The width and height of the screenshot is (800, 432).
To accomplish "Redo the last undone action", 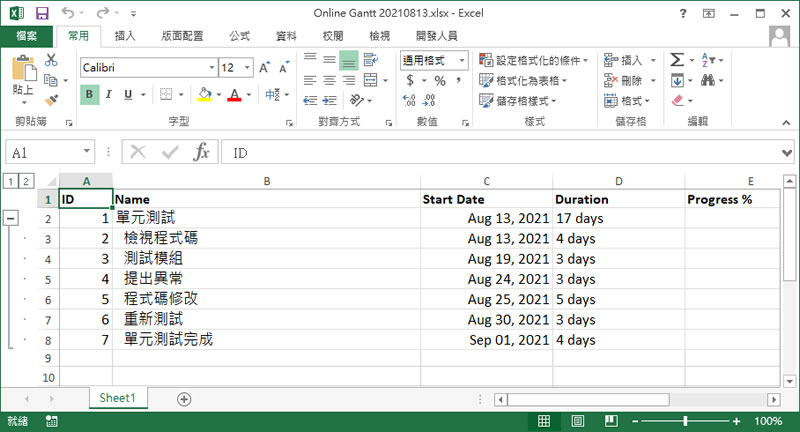I will tap(104, 13).
